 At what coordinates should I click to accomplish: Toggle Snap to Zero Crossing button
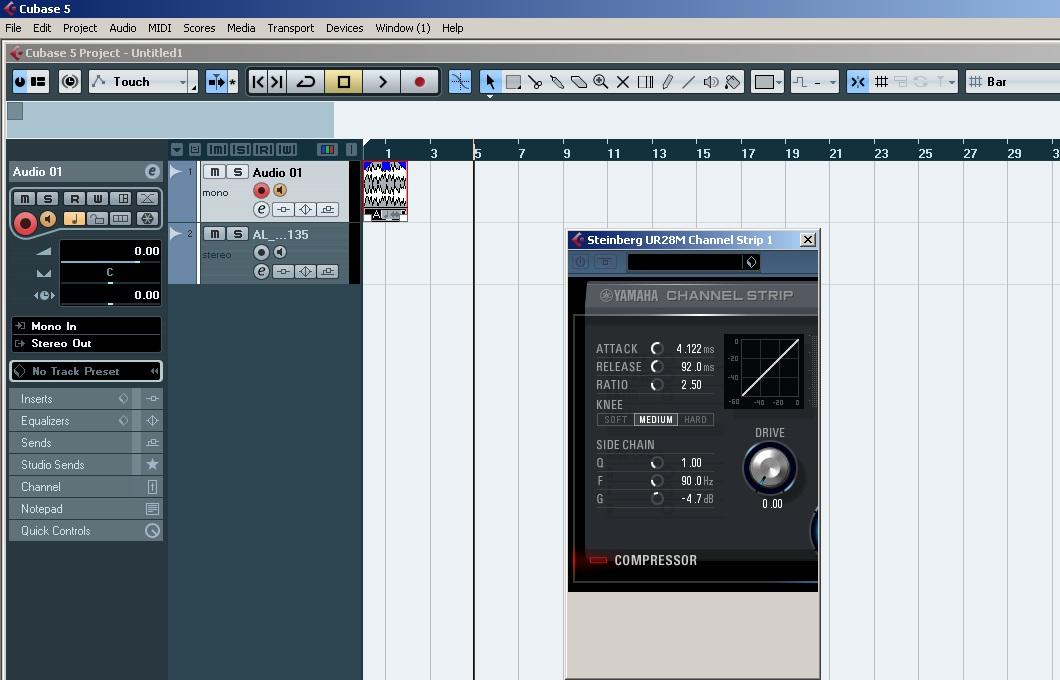pos(460,82)
